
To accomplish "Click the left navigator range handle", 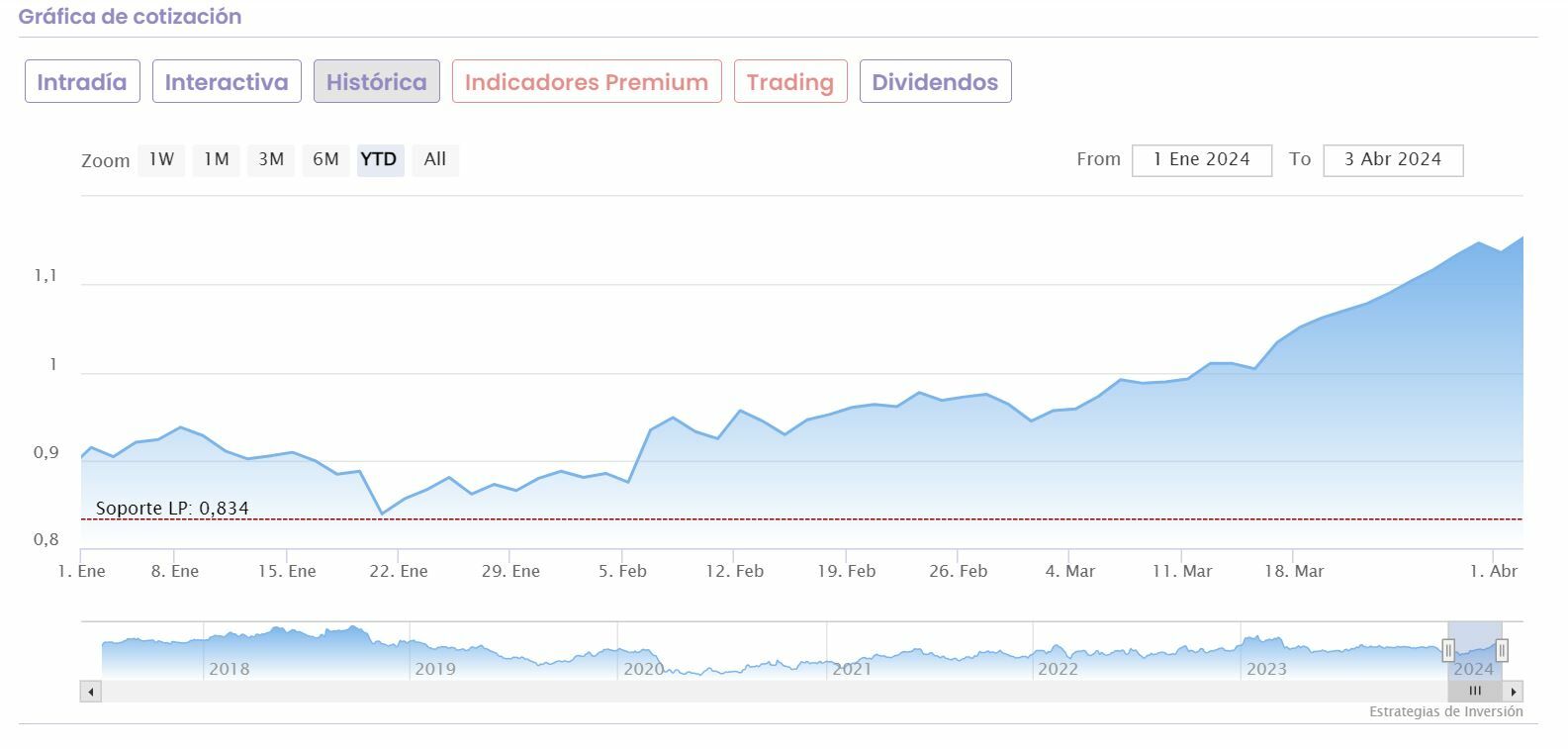I will click(1448, 650).
